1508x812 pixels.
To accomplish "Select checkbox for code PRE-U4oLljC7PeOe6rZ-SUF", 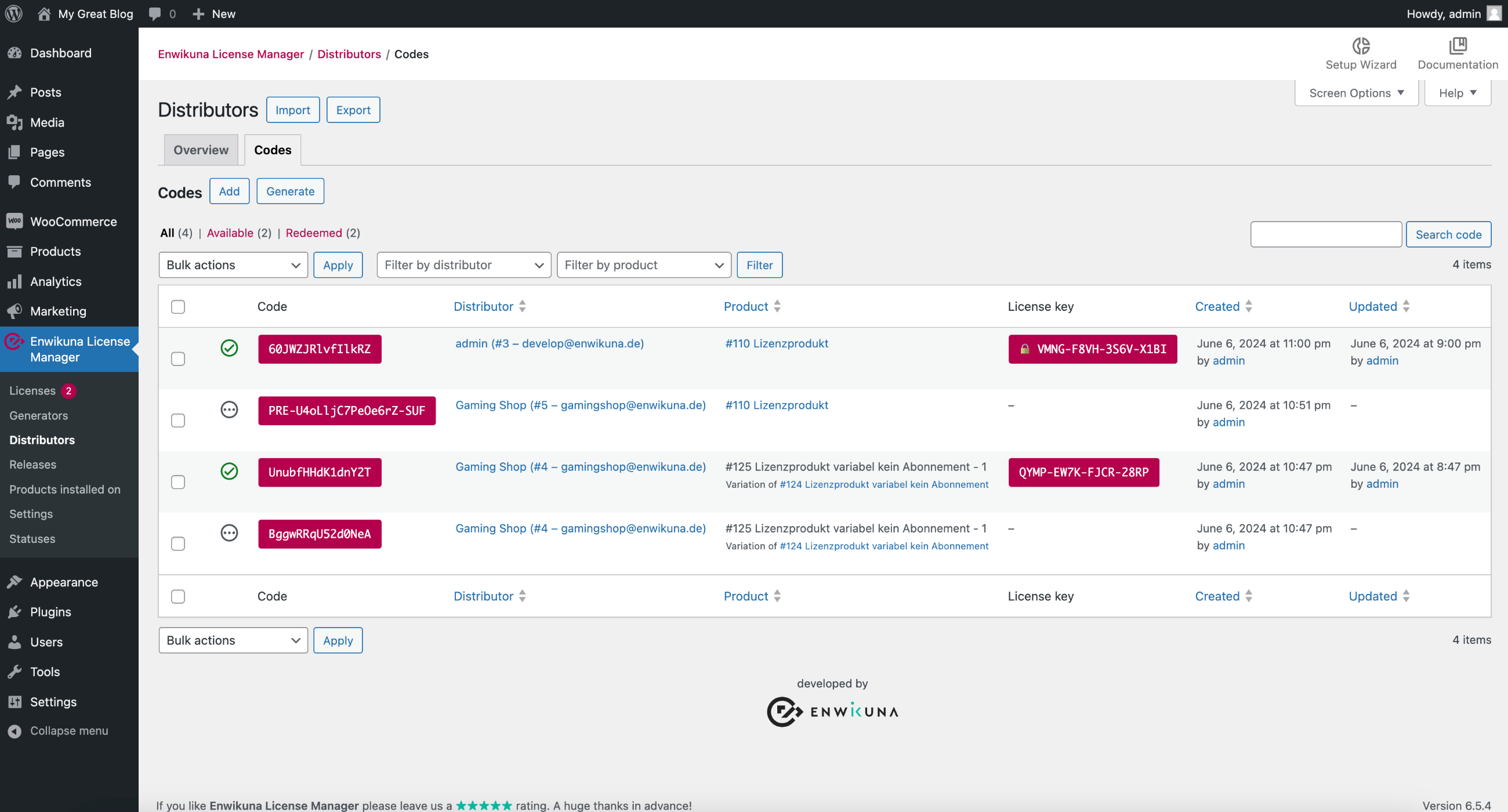I will coord(178,420).
